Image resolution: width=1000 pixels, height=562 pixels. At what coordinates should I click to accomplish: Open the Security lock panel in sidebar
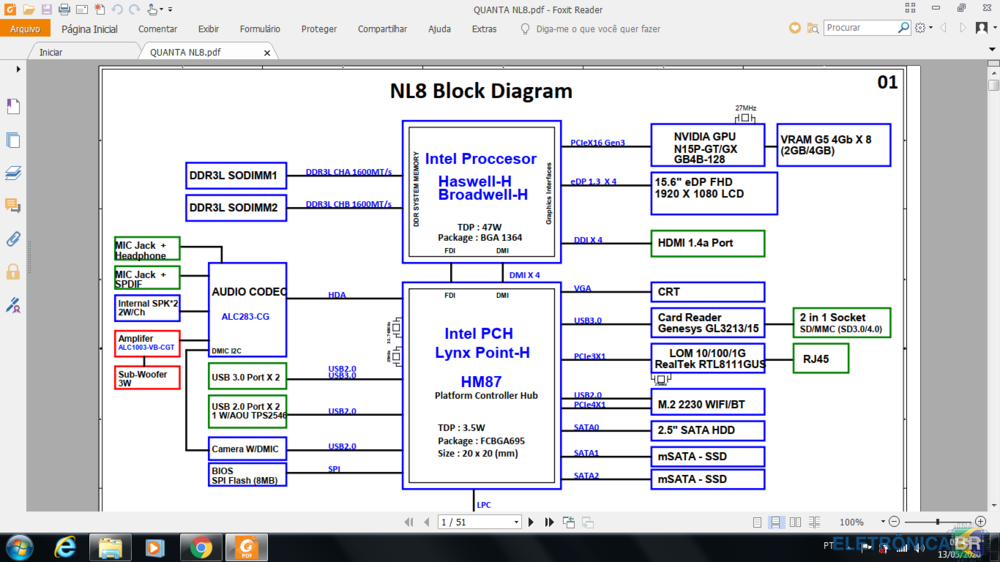pos(13,271)
